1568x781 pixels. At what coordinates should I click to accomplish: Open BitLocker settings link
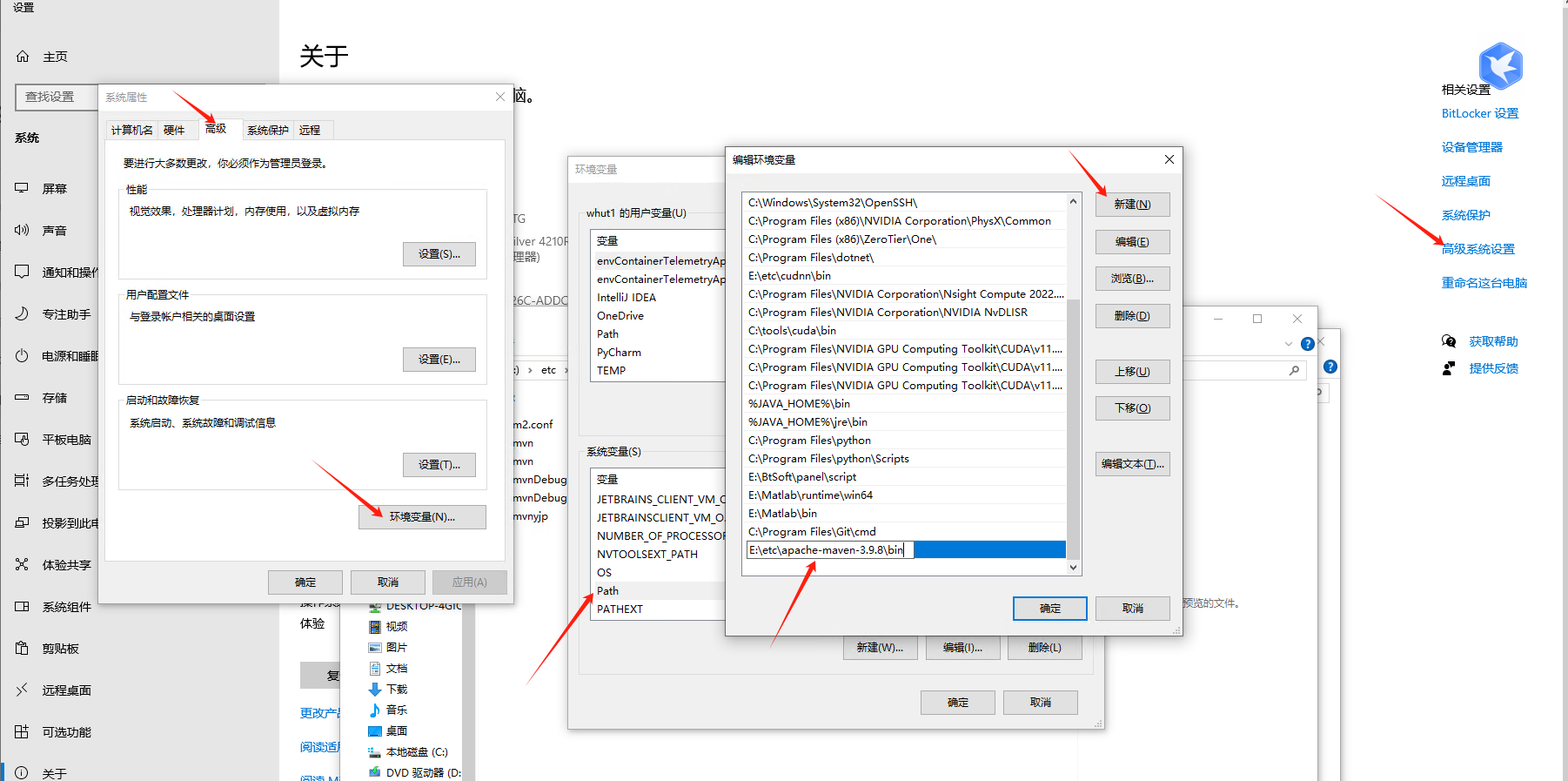click(x=1479, y=113)
